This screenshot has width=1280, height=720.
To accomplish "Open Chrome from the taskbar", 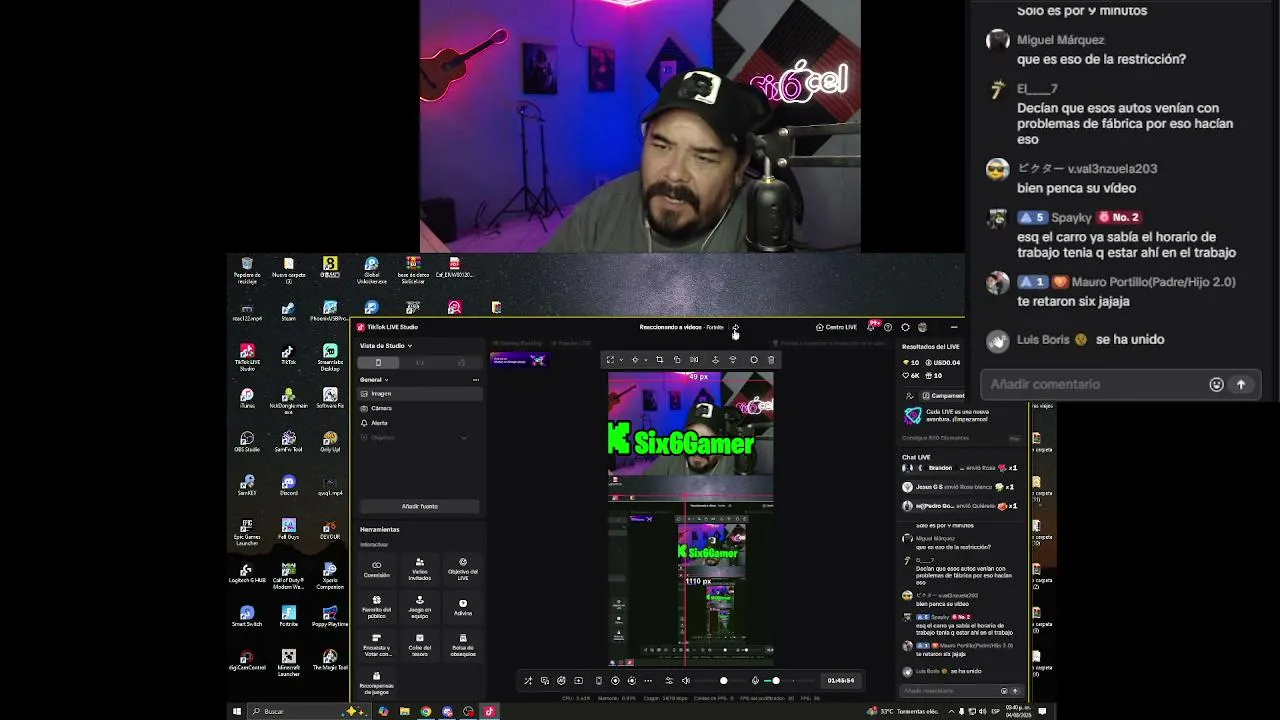I will (426, 712).
